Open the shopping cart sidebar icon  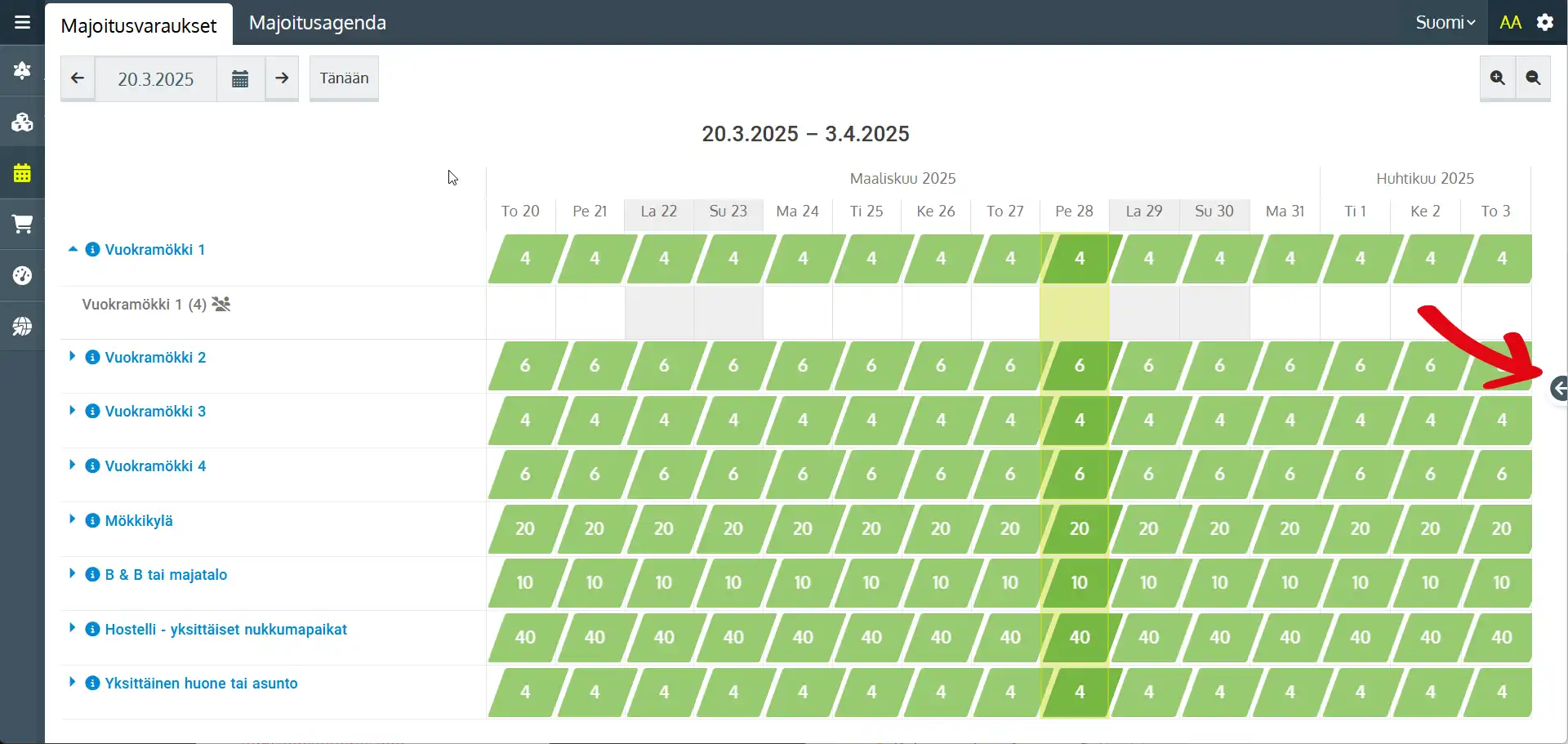pyautogui.click(x=22, y=224)
